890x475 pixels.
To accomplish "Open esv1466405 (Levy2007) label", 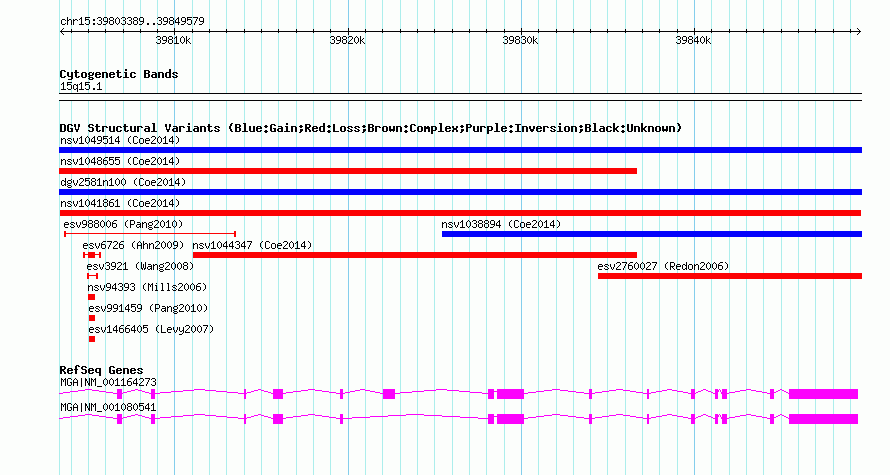I will (x=151, y=329).
